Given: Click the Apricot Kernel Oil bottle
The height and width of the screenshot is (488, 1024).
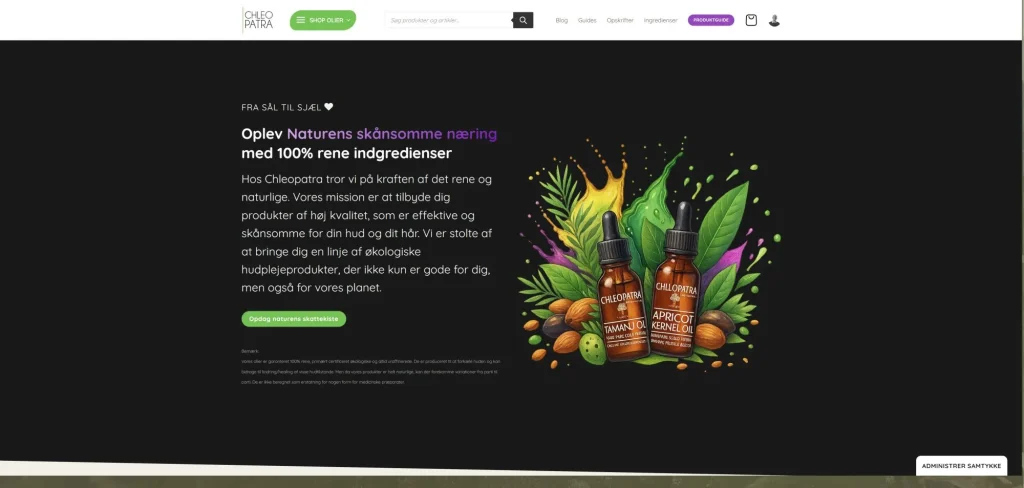Looking at the screenshot, I should [675, 280].
